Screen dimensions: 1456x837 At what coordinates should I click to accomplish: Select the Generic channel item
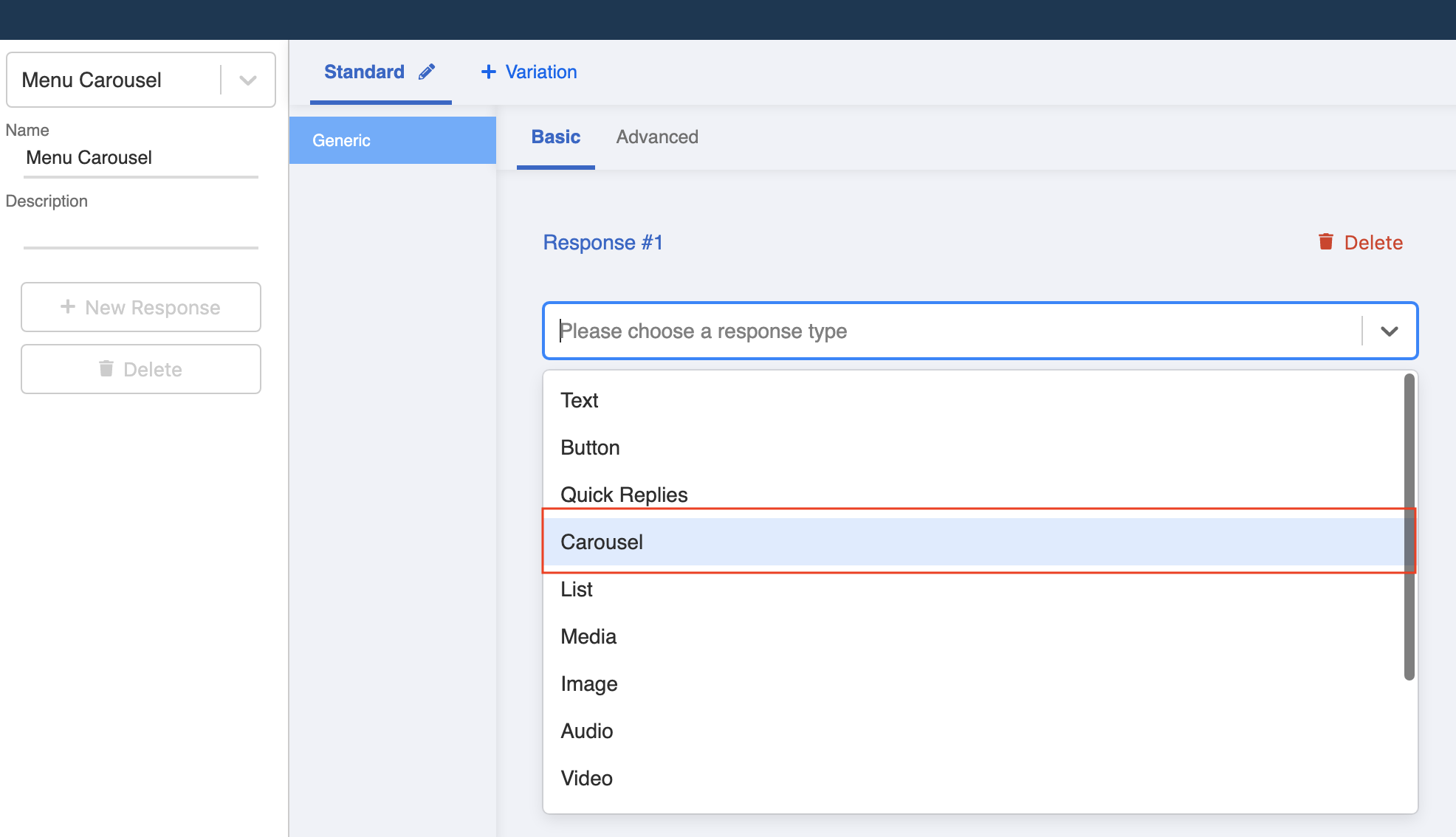click(392, 140)
